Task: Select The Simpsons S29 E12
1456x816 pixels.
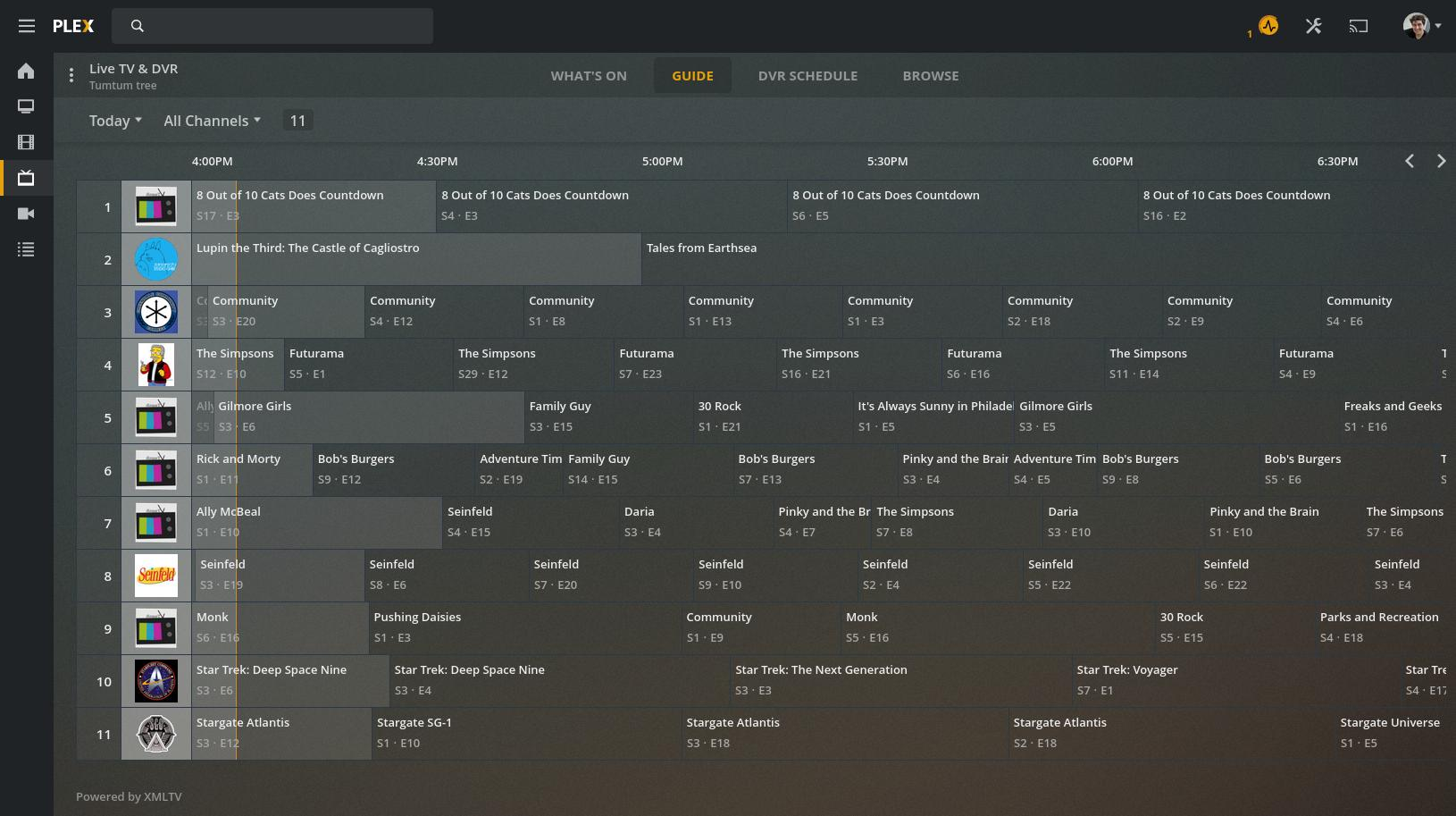Action: point(533,365)
